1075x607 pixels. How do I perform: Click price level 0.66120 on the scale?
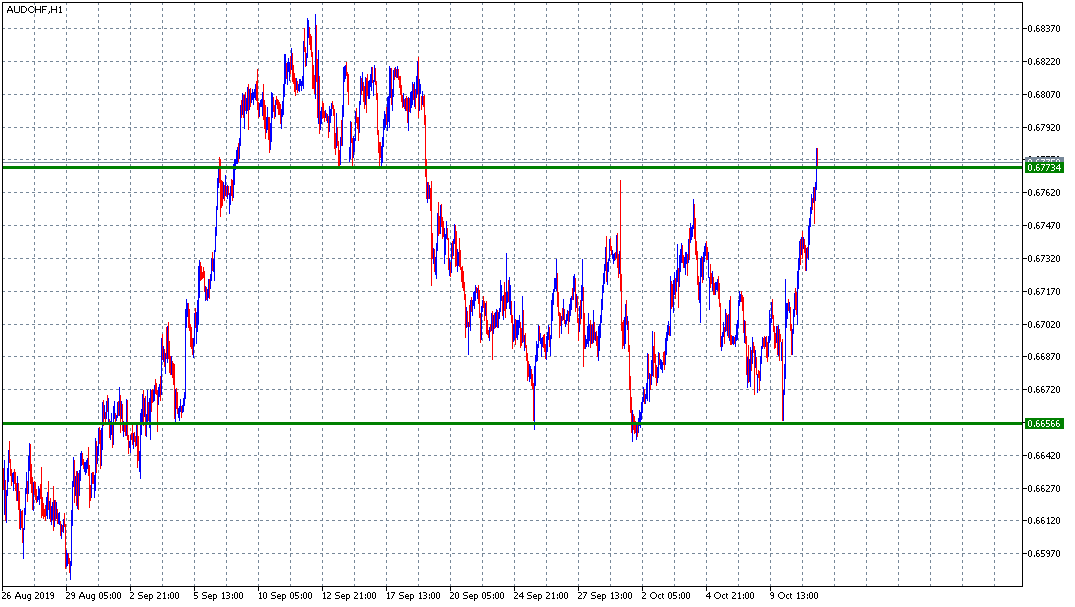pos(1044,521)
